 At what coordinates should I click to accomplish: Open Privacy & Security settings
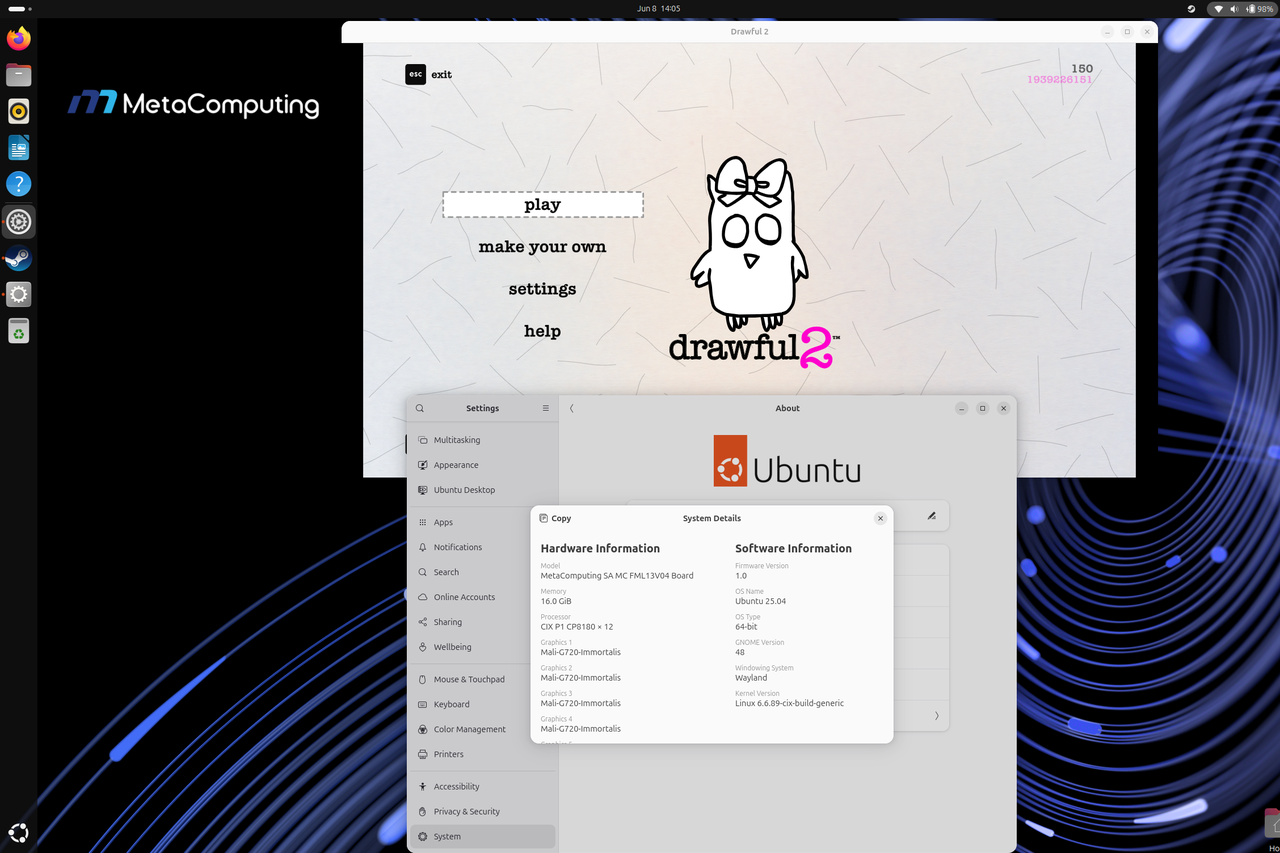[x=482, y=811]
